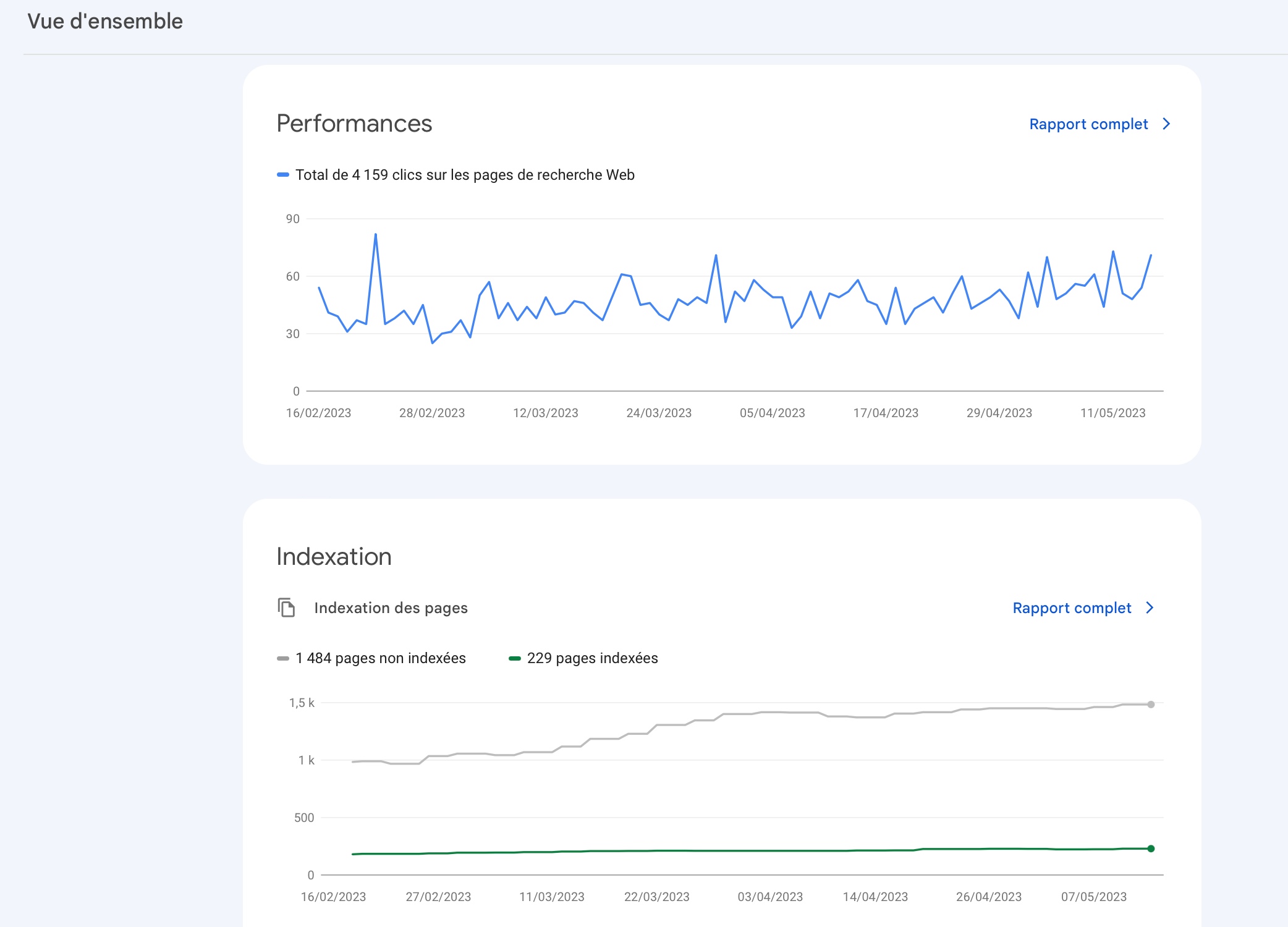Click the Indexation card heading
This screenshot has height=927, width=1288.
click(x=334, y=557)
